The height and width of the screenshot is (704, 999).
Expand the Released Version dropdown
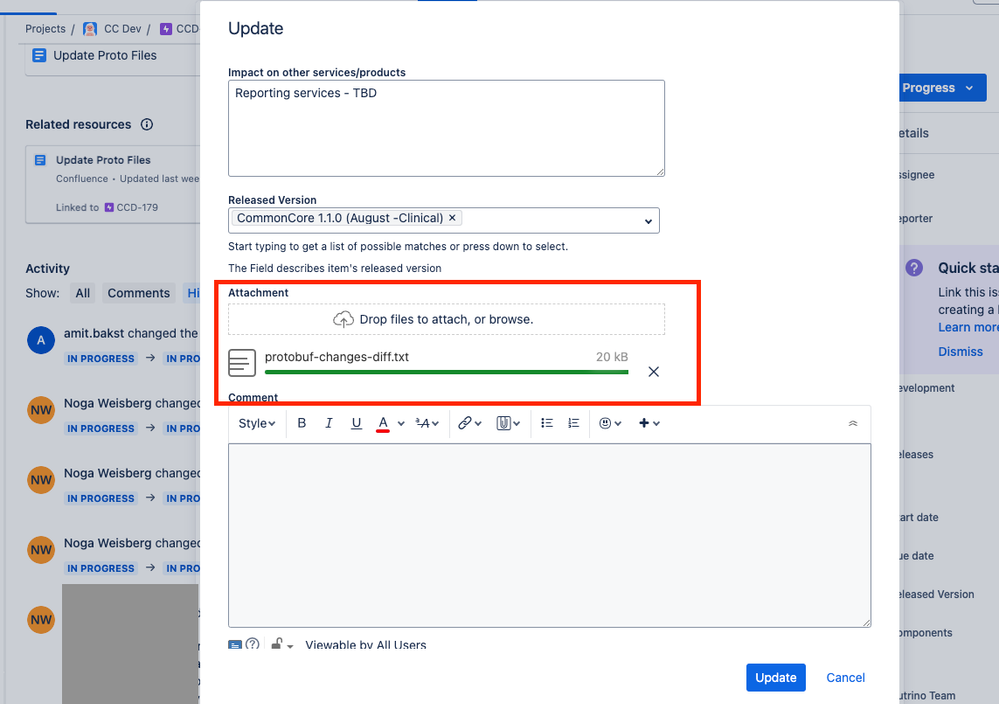(x=648, y=221)
